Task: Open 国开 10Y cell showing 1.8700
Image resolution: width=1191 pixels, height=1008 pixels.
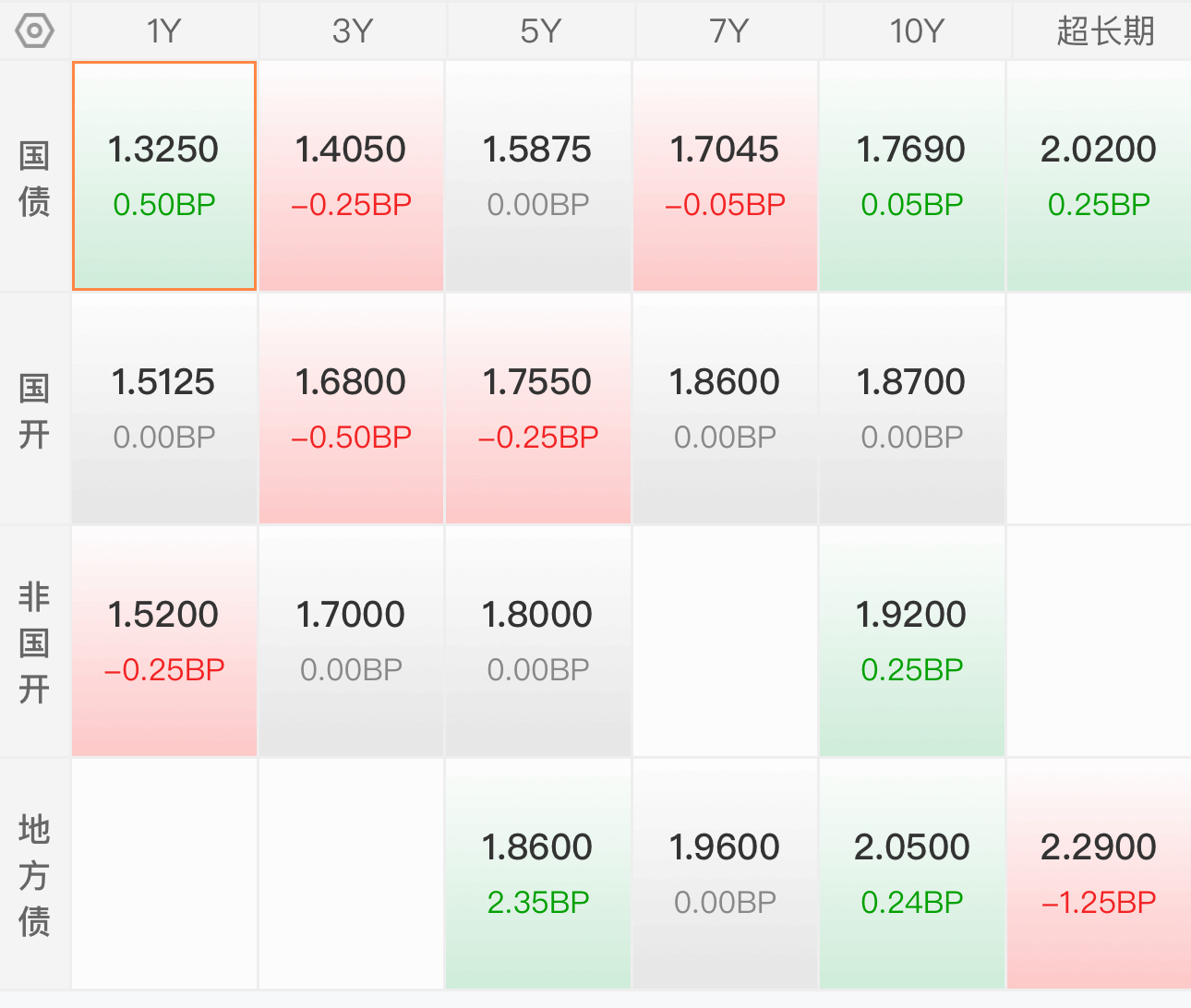Action: tap(912, 409)
